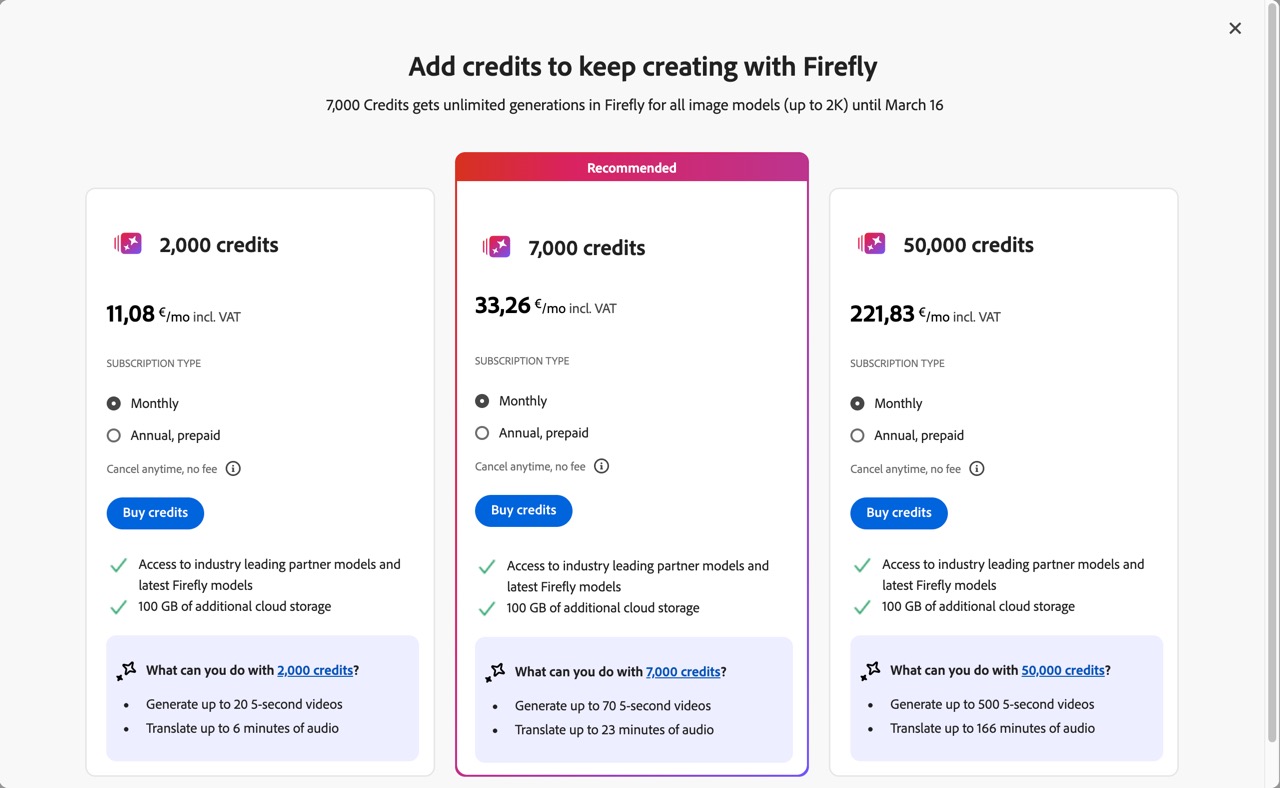Image resolution: width=1280 pixels, height=788 pixels.
Task: Click the 7,000 credits plan icon
Action: pyautogui.click(x=497, y=247)
